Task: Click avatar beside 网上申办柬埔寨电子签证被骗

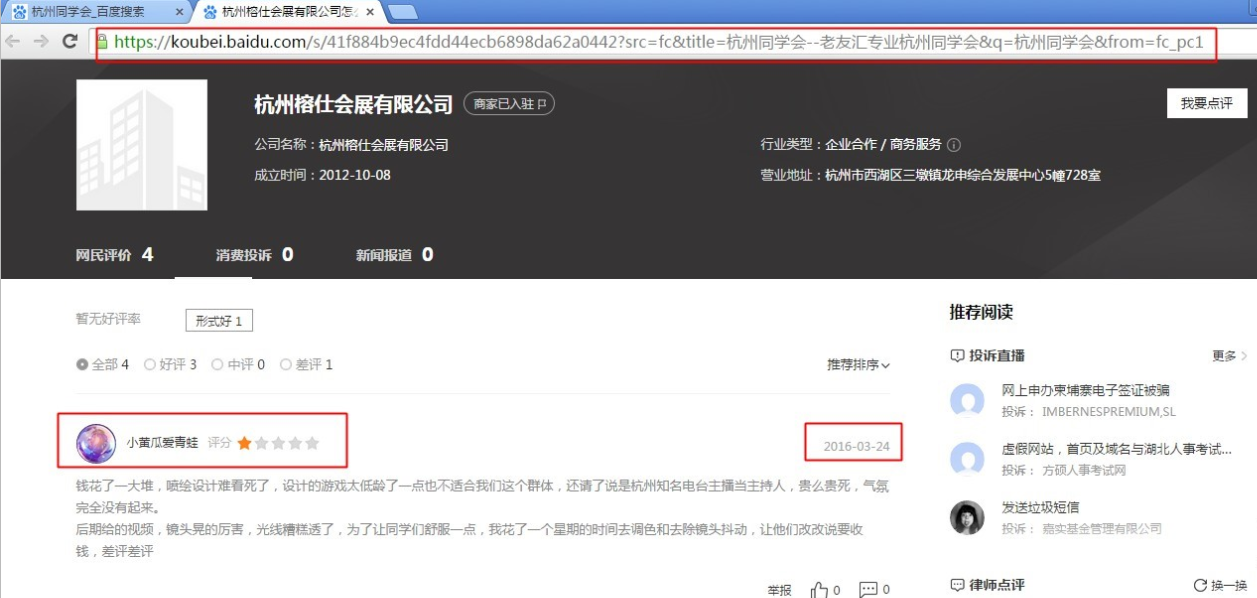Action: [x=967, y=401]
